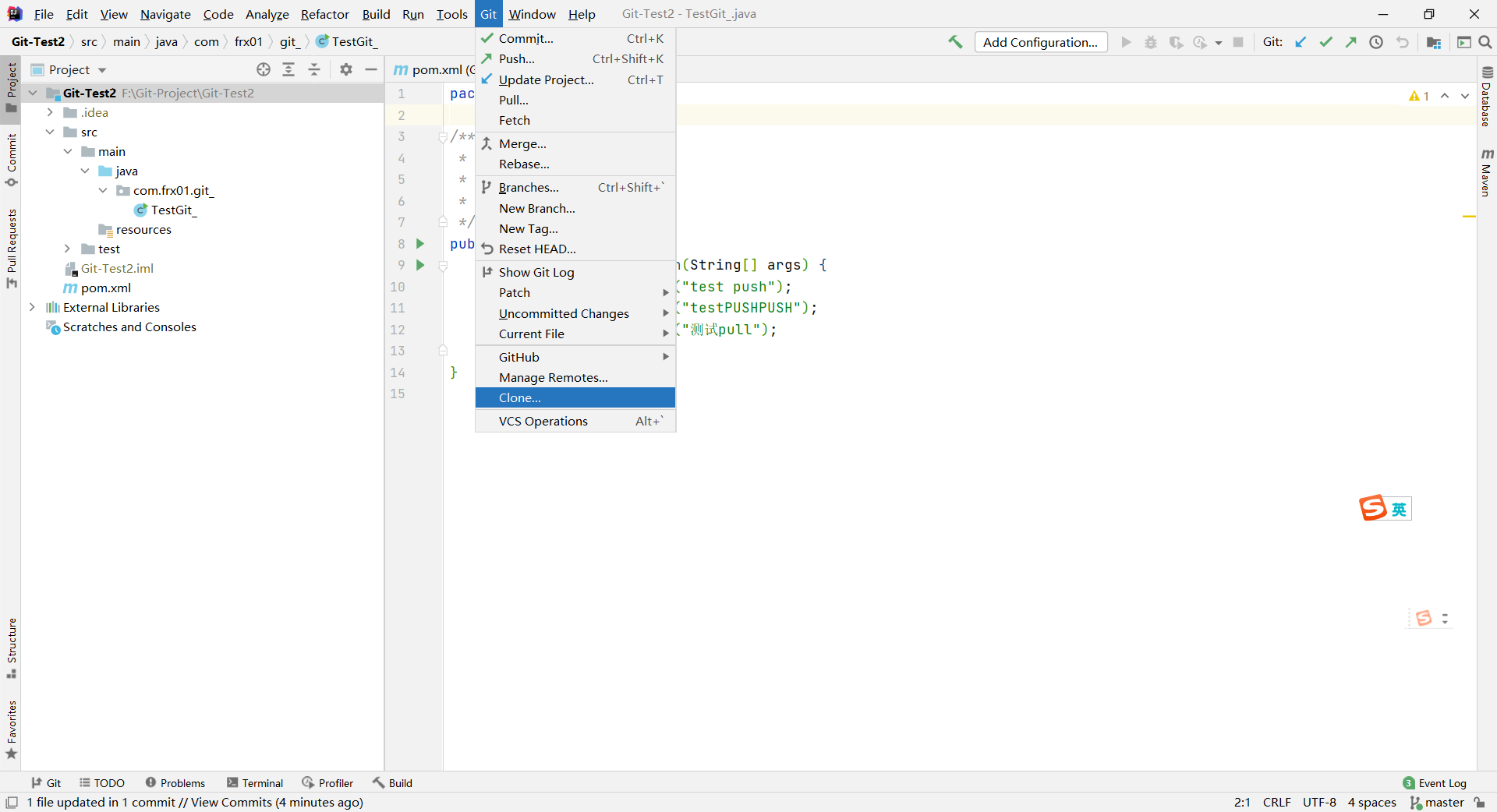
Task: Expand the test folder
Action: pos(67,249)
